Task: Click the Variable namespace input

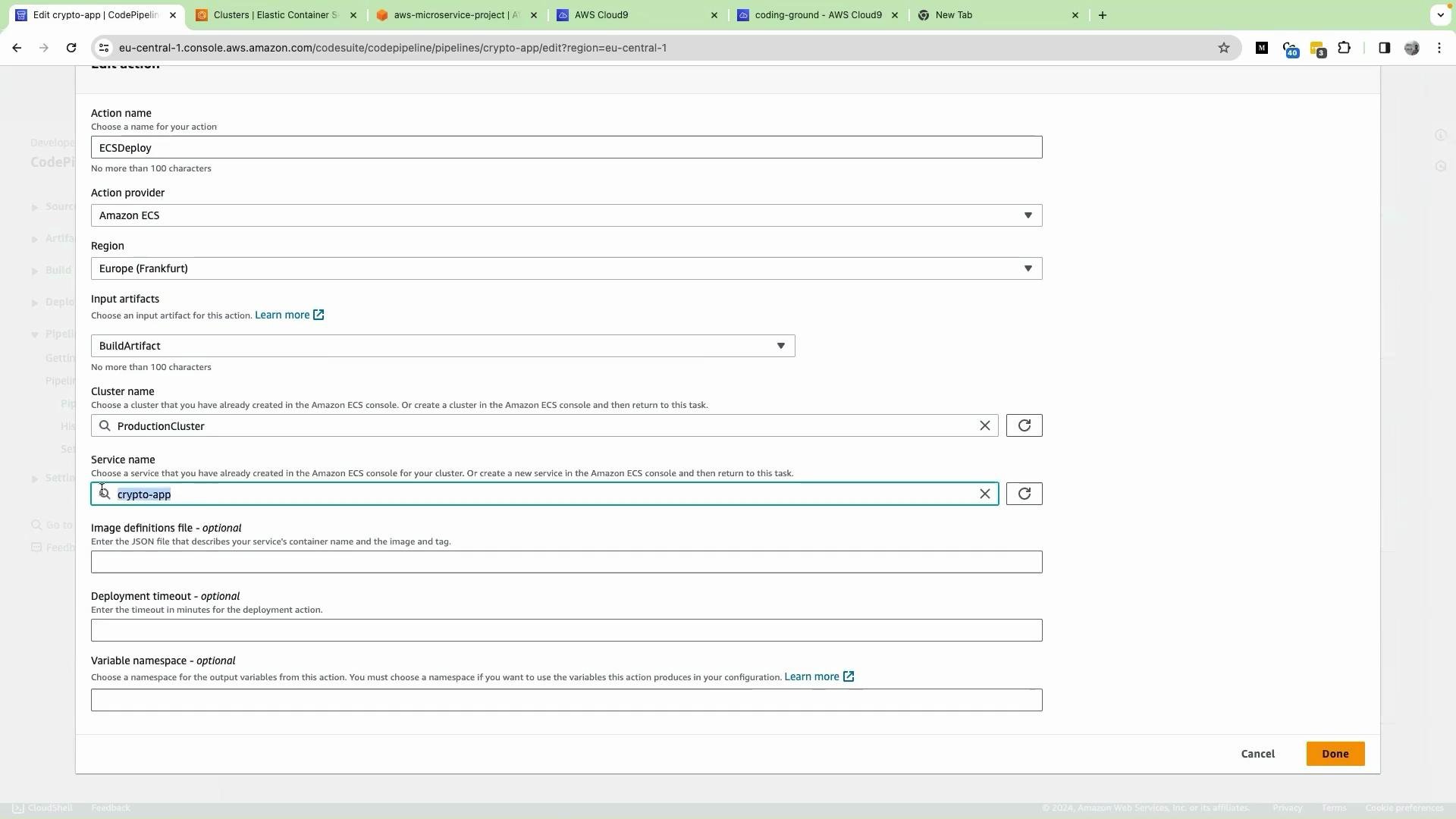Action: [x=566, y=700]
